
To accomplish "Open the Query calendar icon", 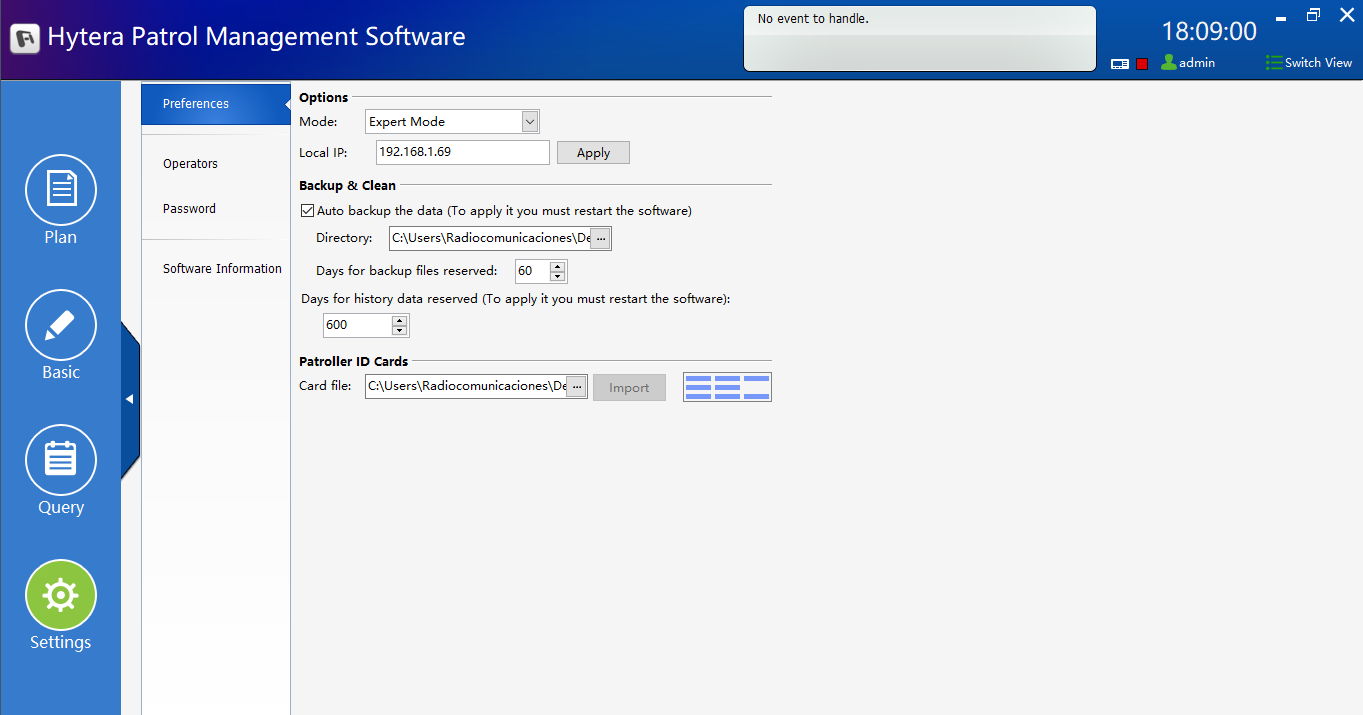I will 61,460.
